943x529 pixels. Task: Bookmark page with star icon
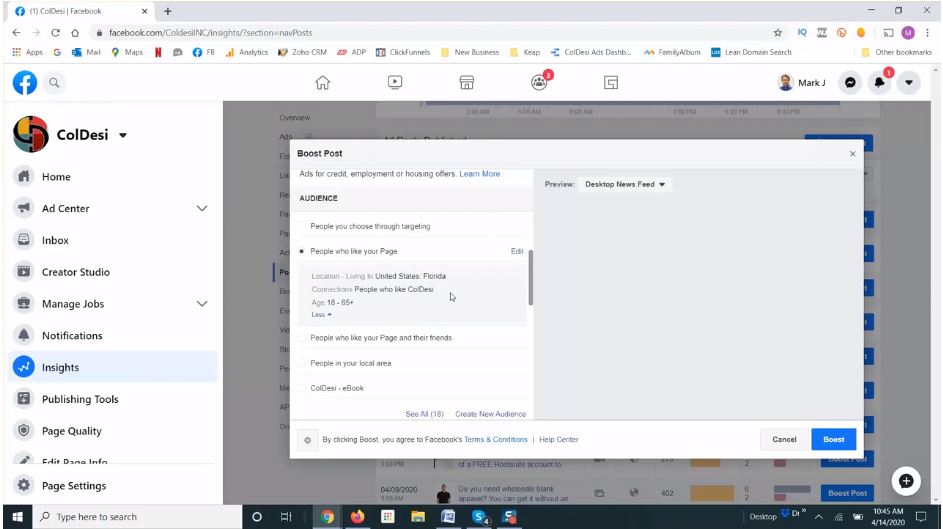coord(778,32)
